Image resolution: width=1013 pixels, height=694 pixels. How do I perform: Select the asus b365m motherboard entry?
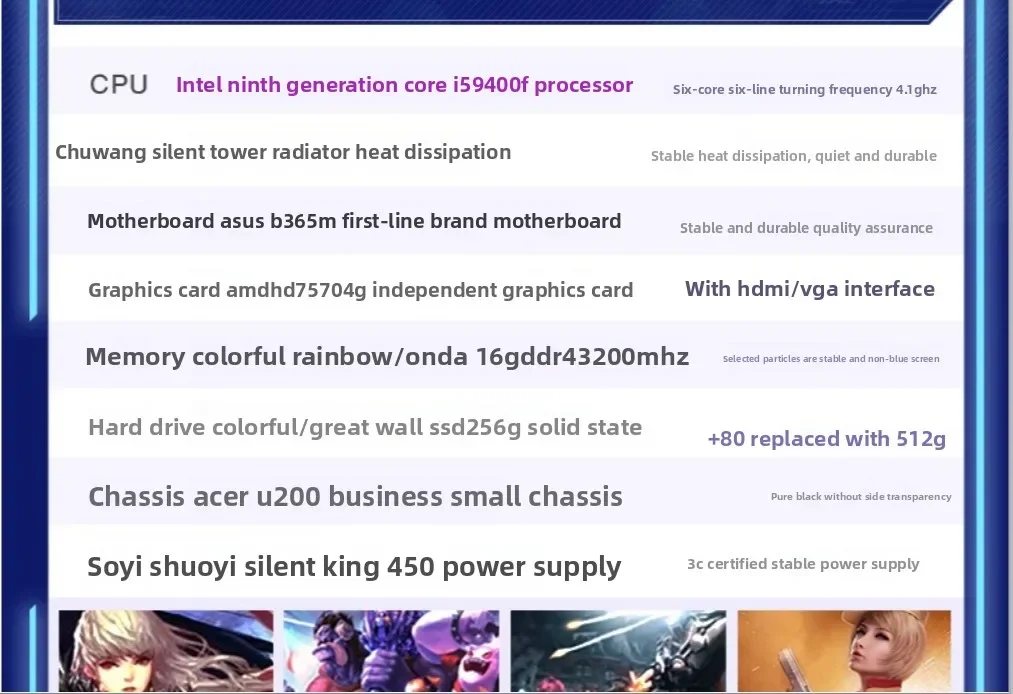click(x=354, y=221)
